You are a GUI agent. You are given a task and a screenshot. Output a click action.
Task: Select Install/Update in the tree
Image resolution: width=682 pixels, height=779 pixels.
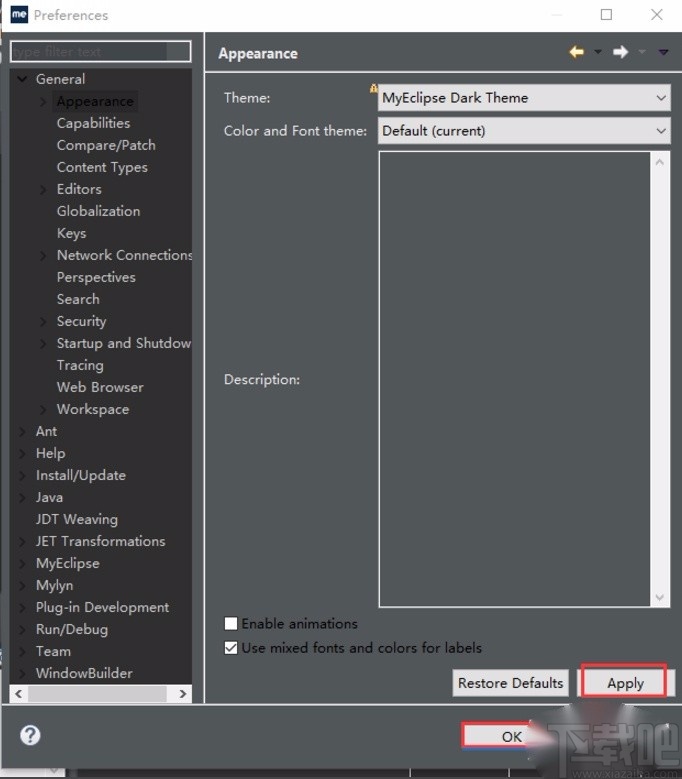(x=81, y=475)
